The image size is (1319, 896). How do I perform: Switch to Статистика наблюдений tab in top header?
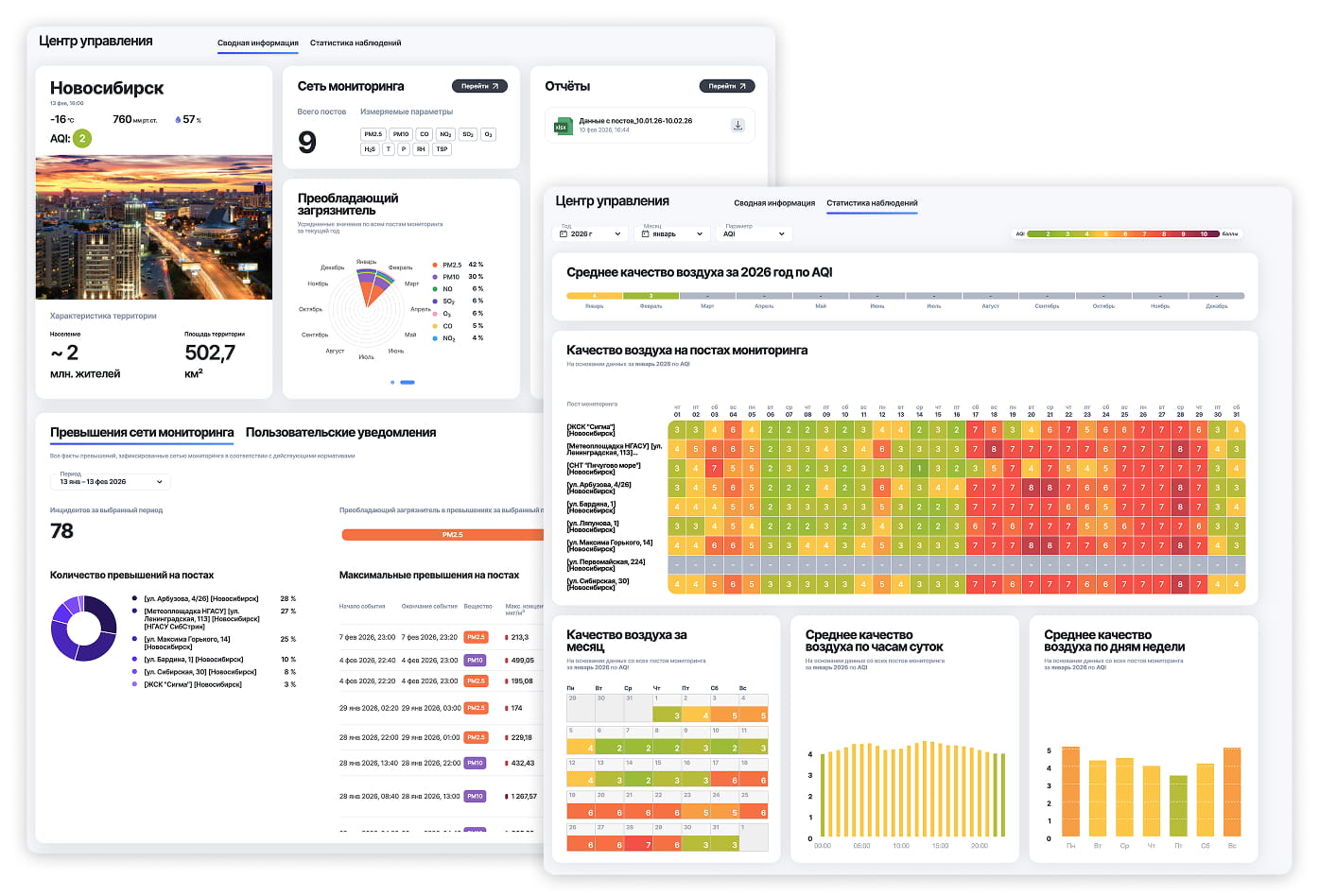pos(356,43)
